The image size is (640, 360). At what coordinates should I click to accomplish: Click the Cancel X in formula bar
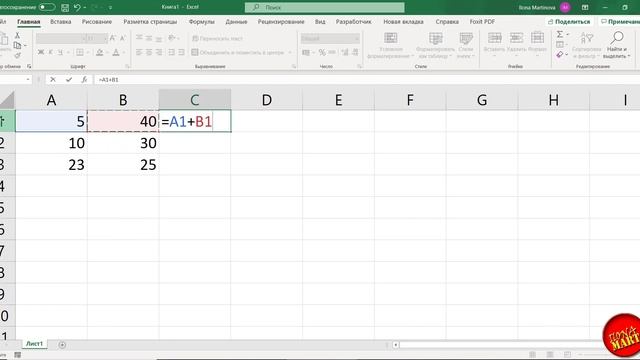(x=53, y=80)
